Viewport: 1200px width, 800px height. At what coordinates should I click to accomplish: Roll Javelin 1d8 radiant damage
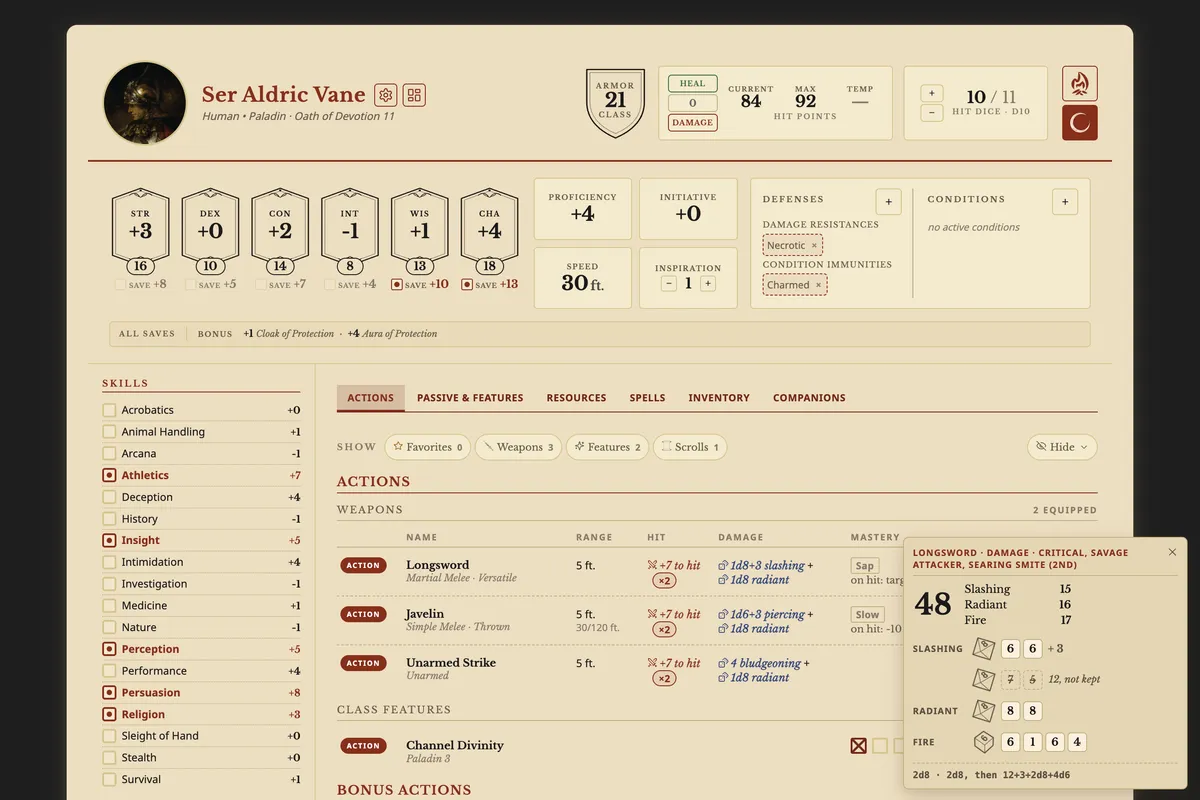(x=754, y=628)
